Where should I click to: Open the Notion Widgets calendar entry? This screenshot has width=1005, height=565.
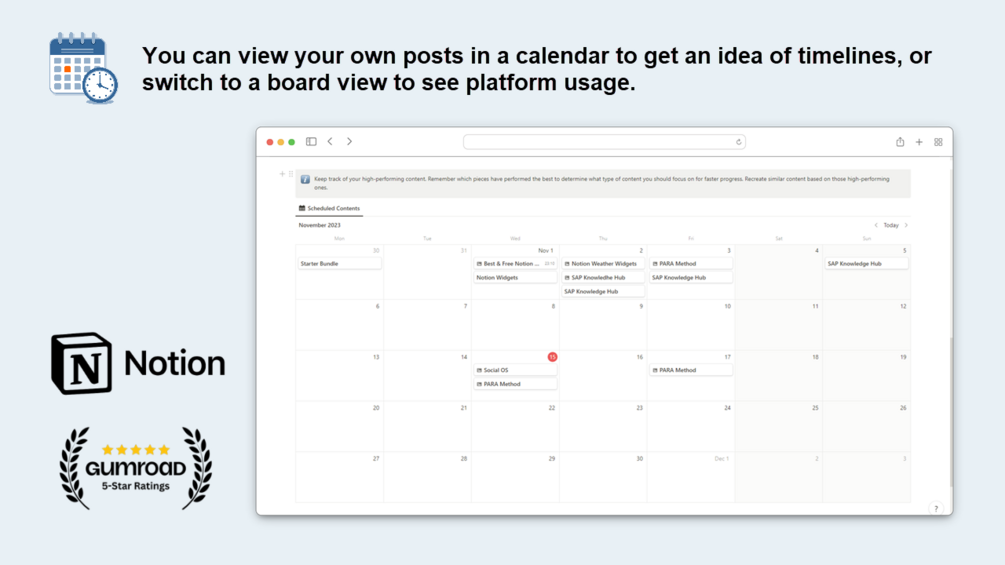(x=515, y=278)
